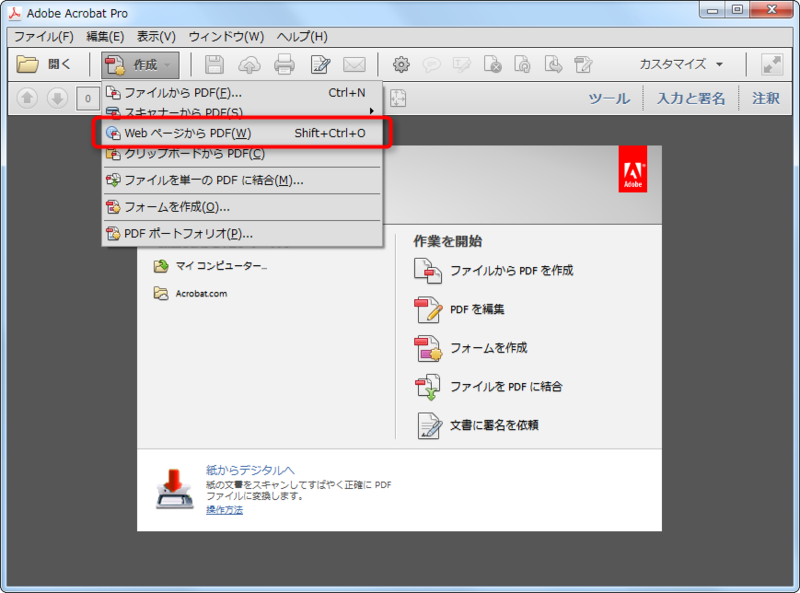Open the ツール panel tab
Viewport: 800px width, 593px height.
pos(609,98)
